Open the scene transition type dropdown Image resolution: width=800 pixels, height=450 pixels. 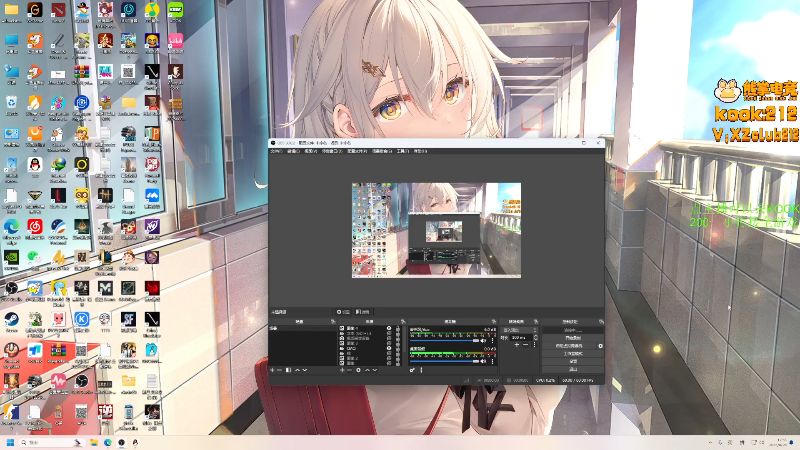coord(519,330)
